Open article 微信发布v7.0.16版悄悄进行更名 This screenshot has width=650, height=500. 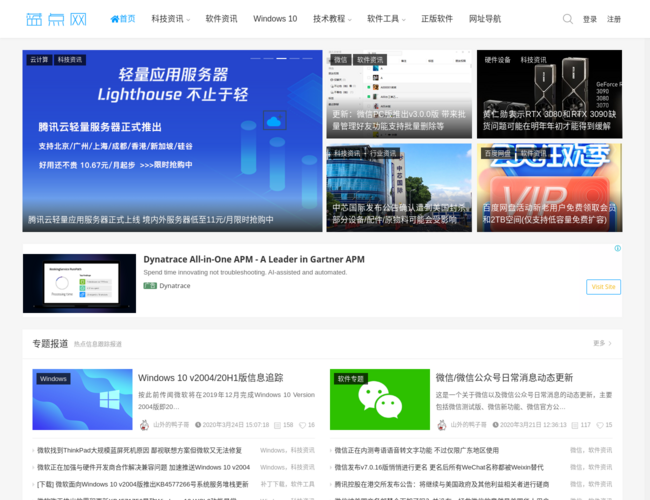pos(439,467)
